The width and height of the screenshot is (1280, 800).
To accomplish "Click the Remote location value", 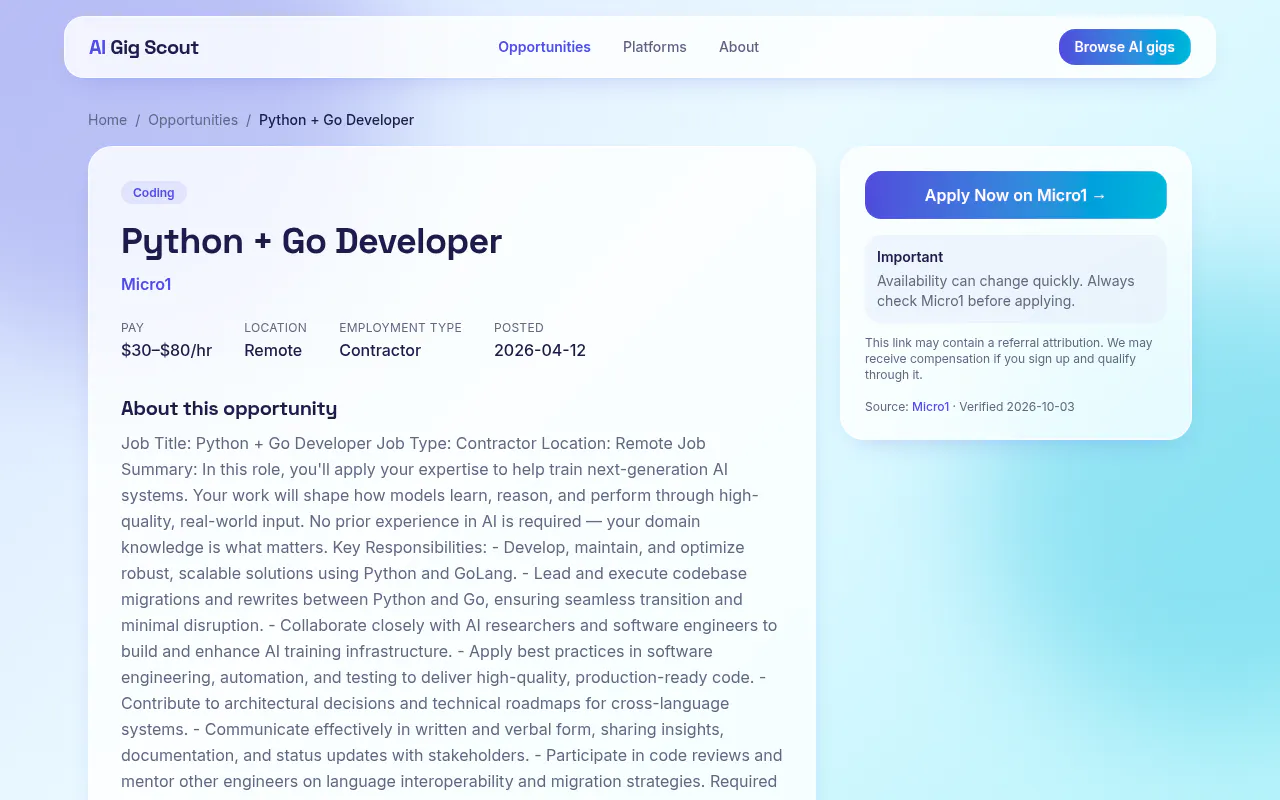I will point(273,350).
